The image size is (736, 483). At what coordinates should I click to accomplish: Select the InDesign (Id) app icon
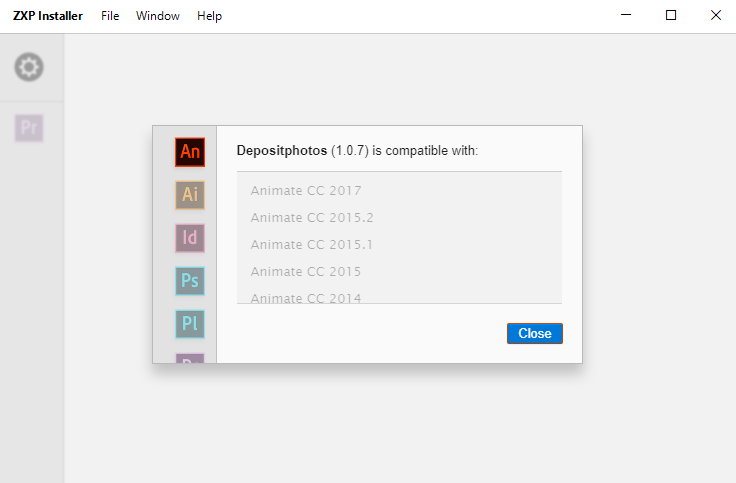tap(190, 238)
